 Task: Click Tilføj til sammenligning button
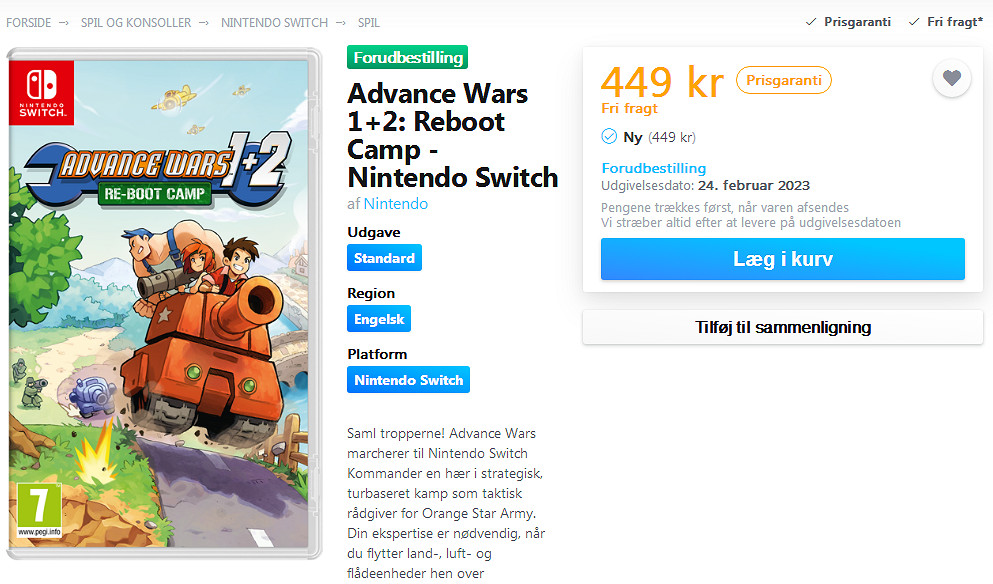click(782, 327)
